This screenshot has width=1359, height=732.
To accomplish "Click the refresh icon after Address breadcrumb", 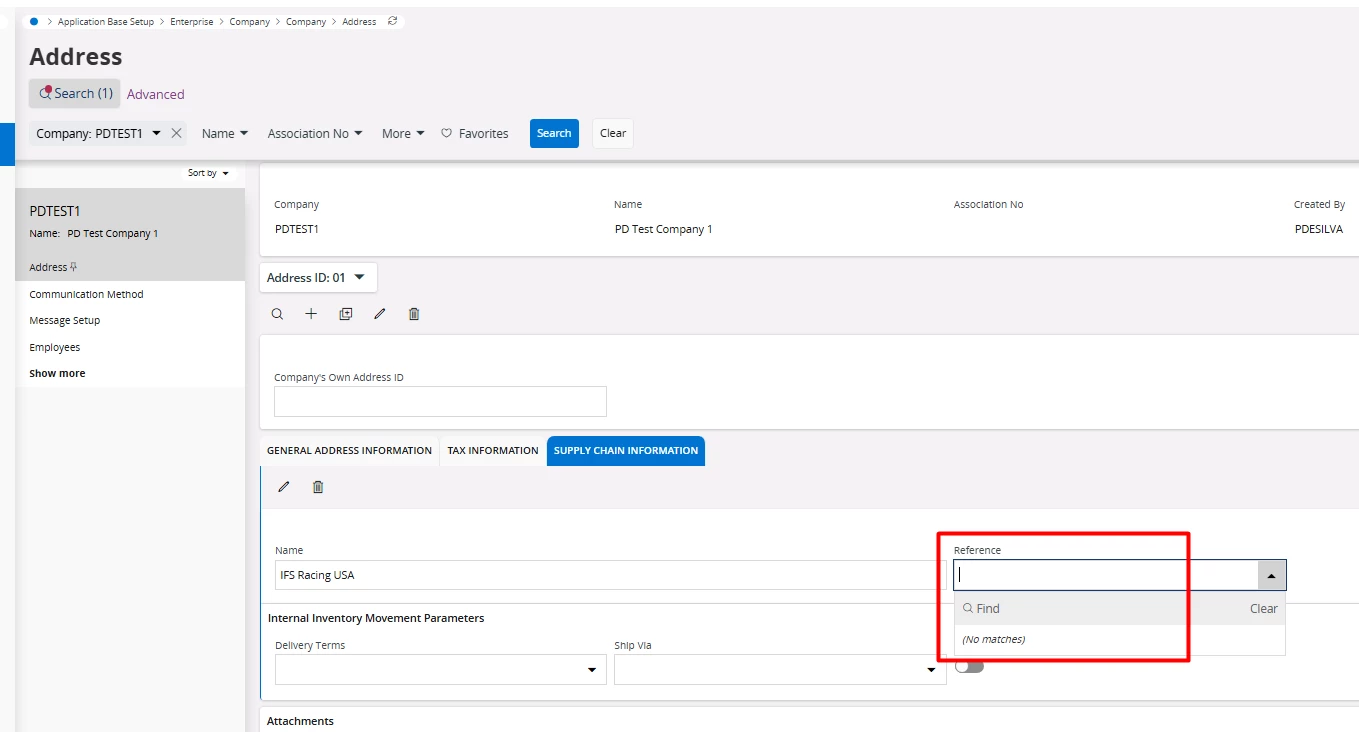I will pos(392,21).
